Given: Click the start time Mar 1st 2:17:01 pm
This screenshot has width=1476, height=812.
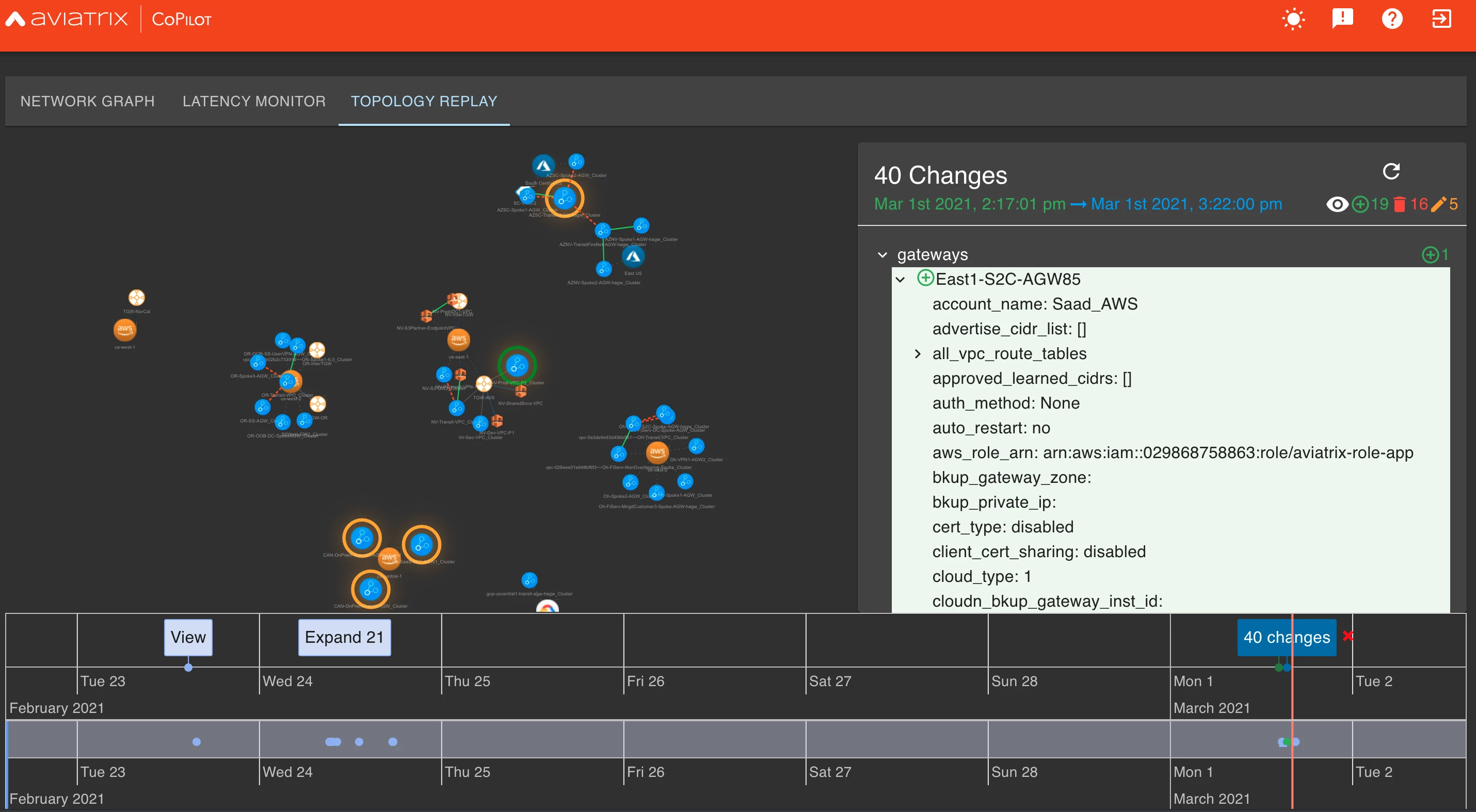Looking at the screenshot, I should [970, 204].
